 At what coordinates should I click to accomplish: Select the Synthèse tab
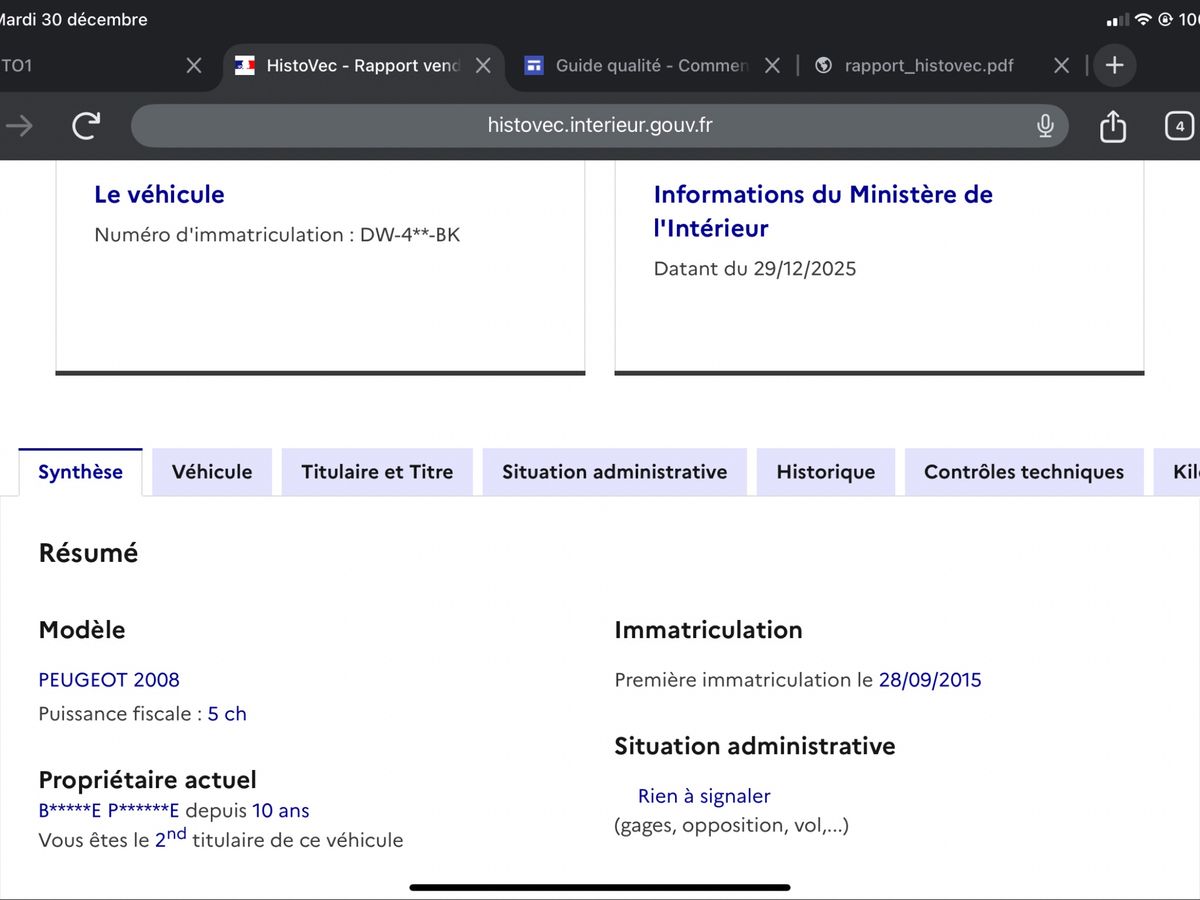[80, 472]
